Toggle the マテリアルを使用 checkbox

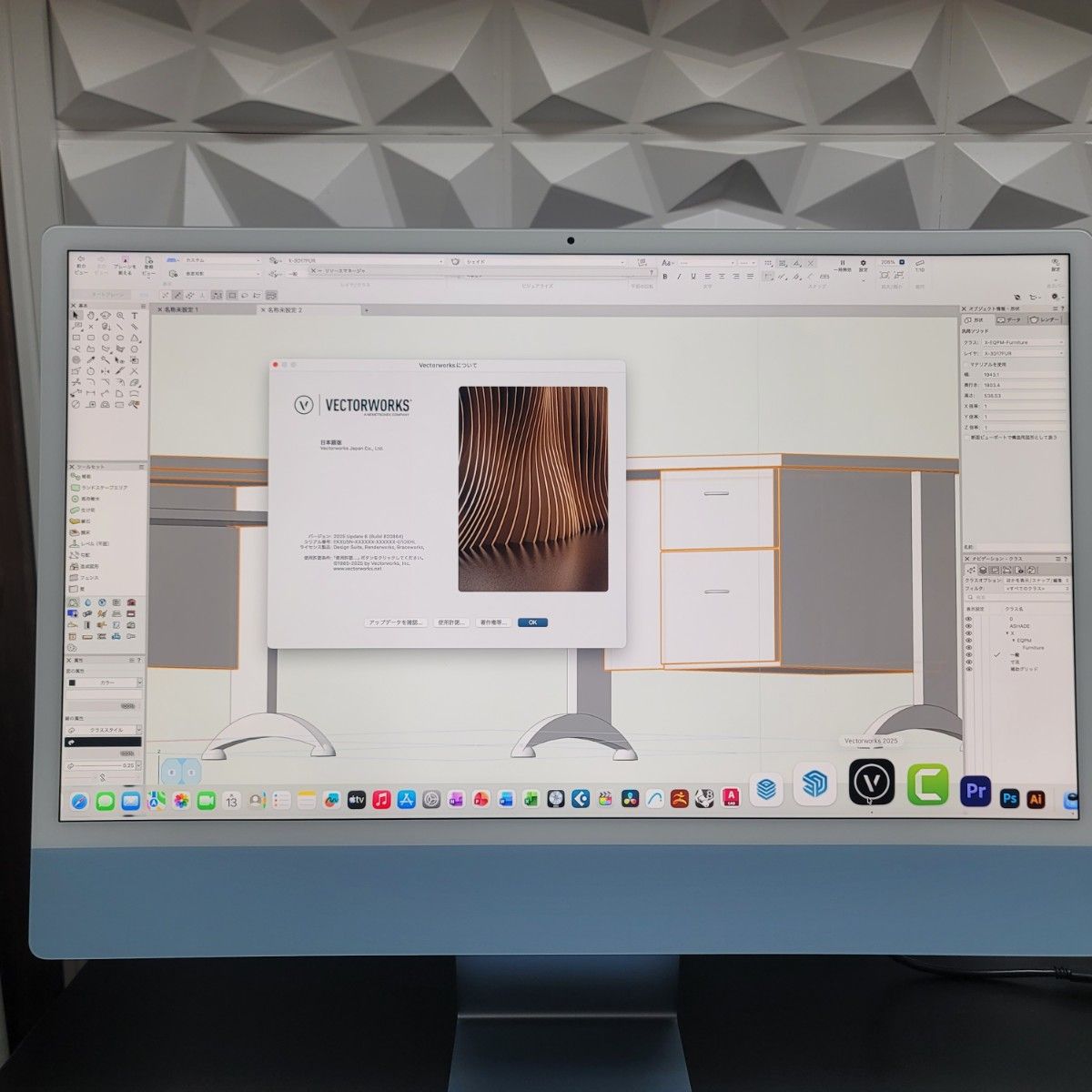tap(966, 365)
